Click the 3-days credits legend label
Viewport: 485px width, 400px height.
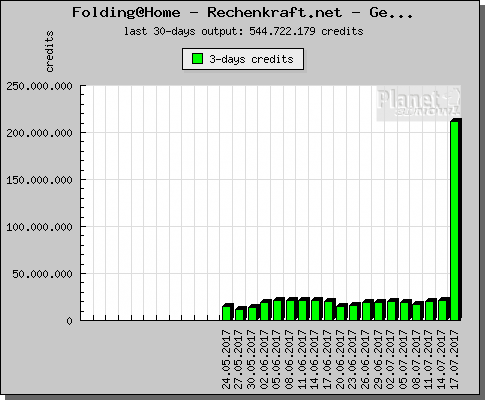pos(251,59)
